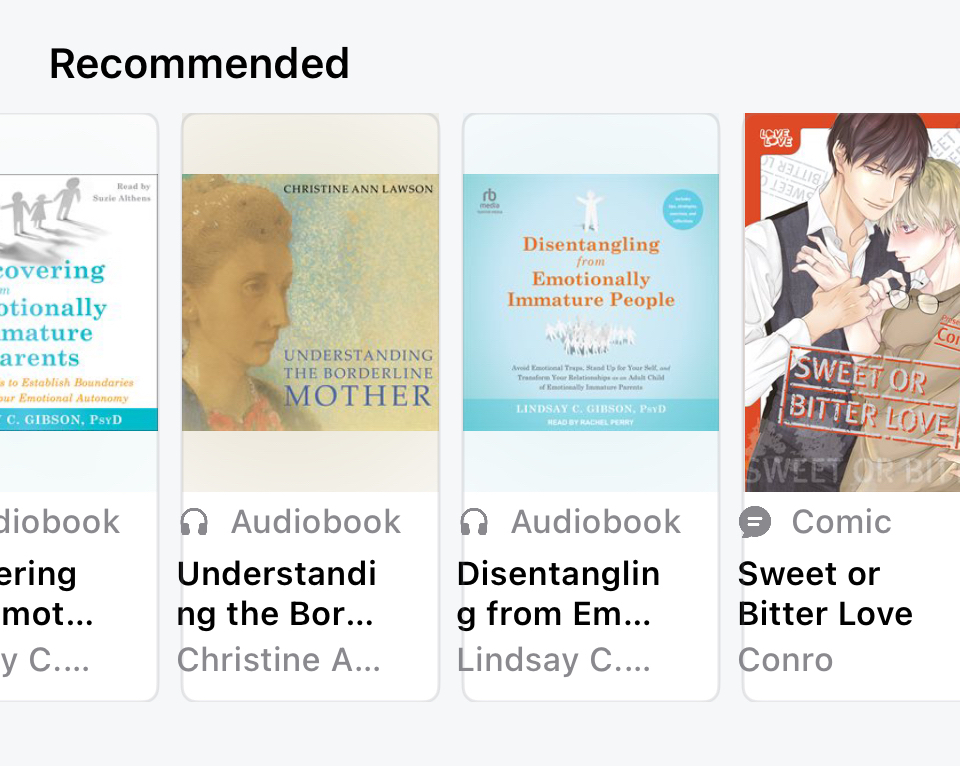Select the 'Disentangling from Em...' title text
The image size is (960, 766).
coord(558,594)
